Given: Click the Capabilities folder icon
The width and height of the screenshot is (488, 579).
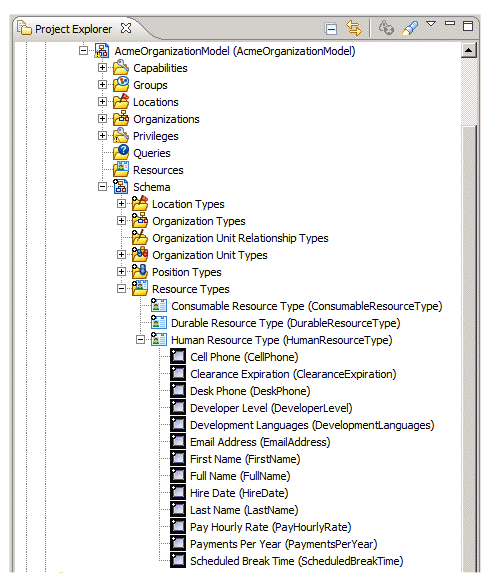Looking at the screenshot, I should pos(121,68).
